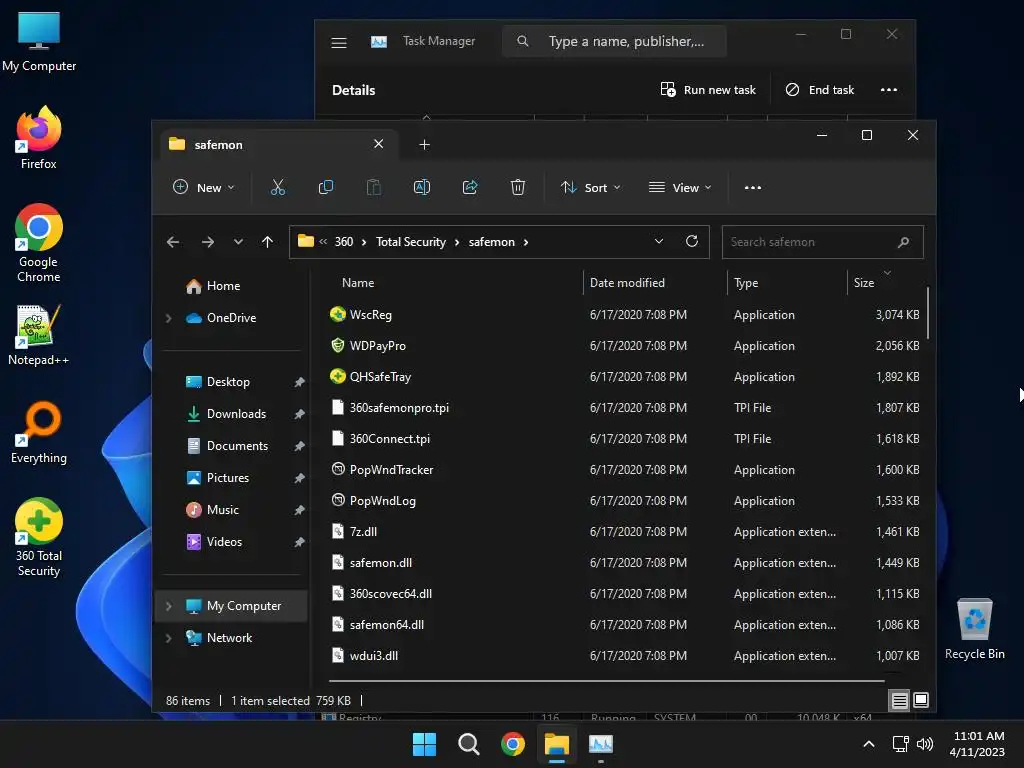1024x768 pixels.
Task: Select the Recycle Bin desktop icon
Action: [974, 629]
